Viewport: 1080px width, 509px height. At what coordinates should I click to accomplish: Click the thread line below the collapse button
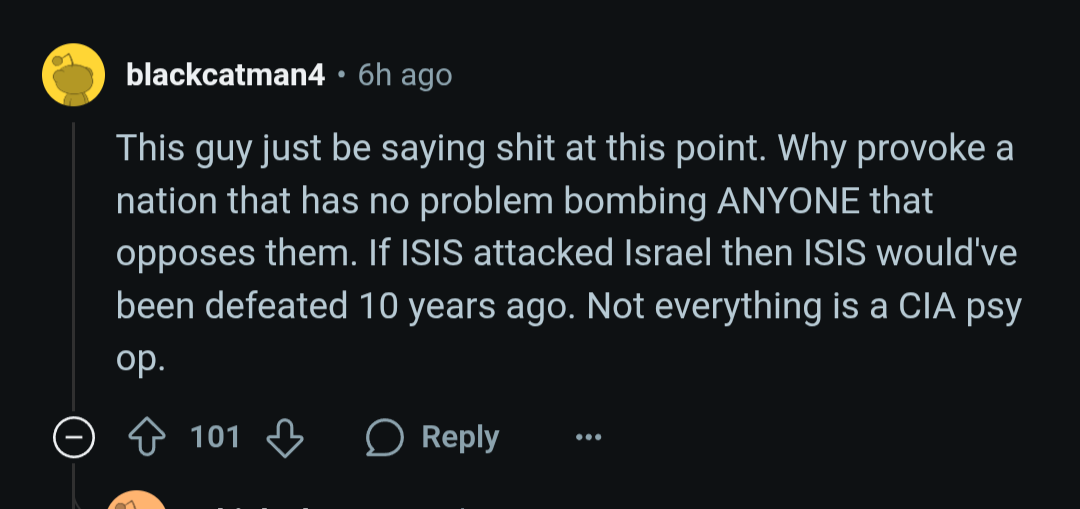[74, 484]
